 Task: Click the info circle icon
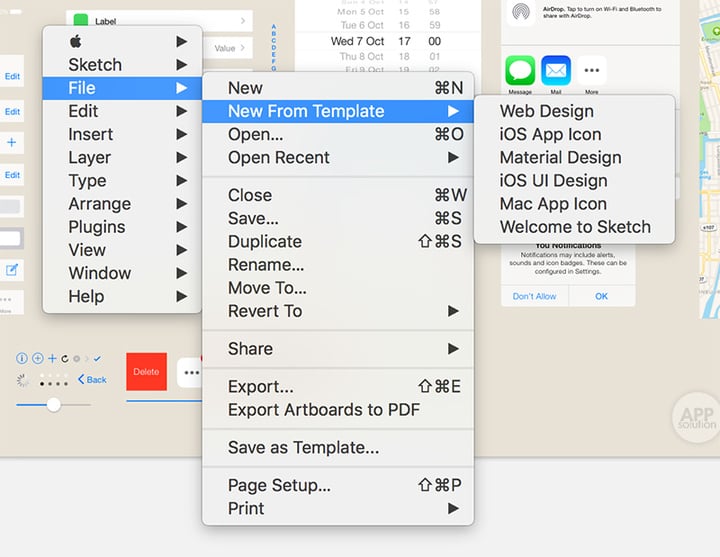point(22,358)
